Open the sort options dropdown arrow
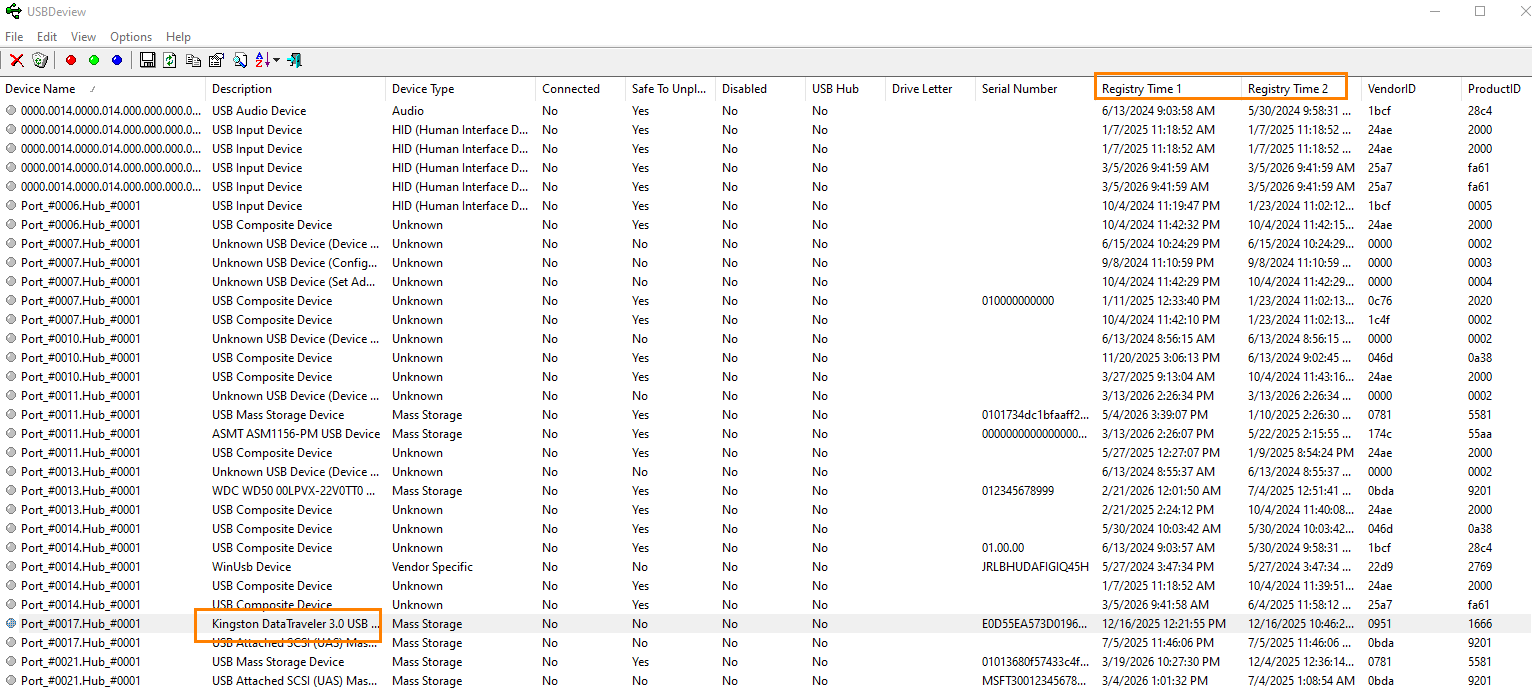 pos(276,60)
